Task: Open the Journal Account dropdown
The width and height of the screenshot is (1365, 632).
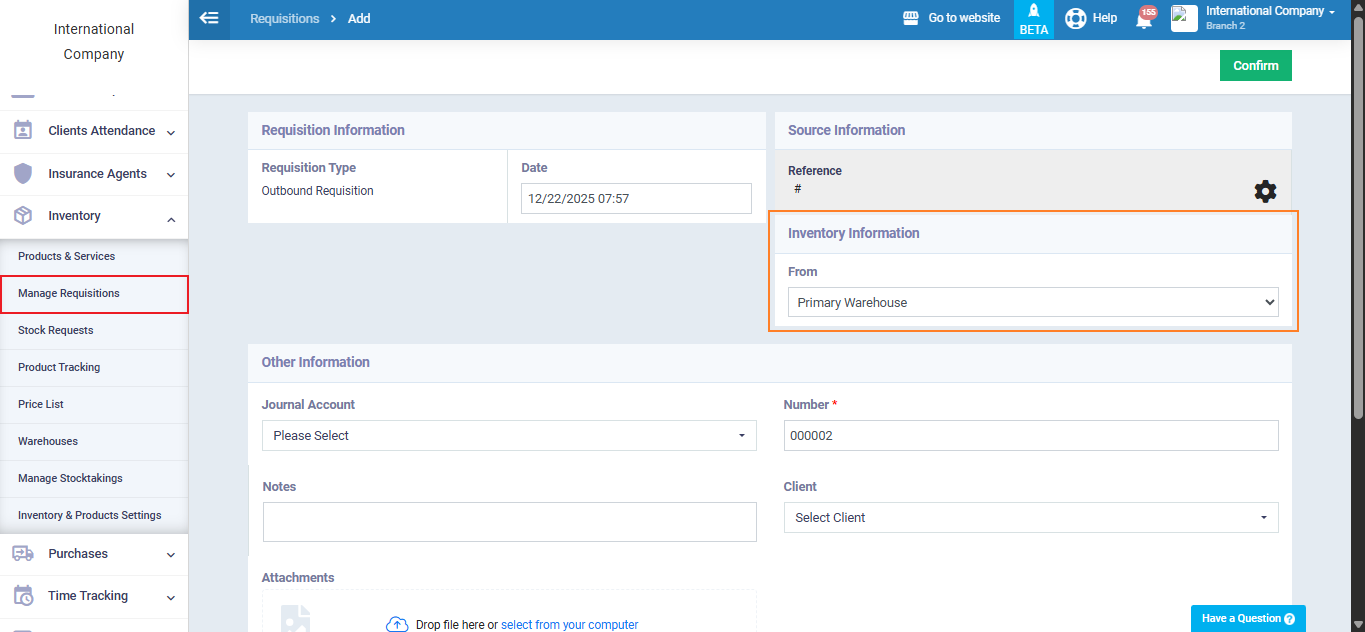Action: click(x=508, y=436)
